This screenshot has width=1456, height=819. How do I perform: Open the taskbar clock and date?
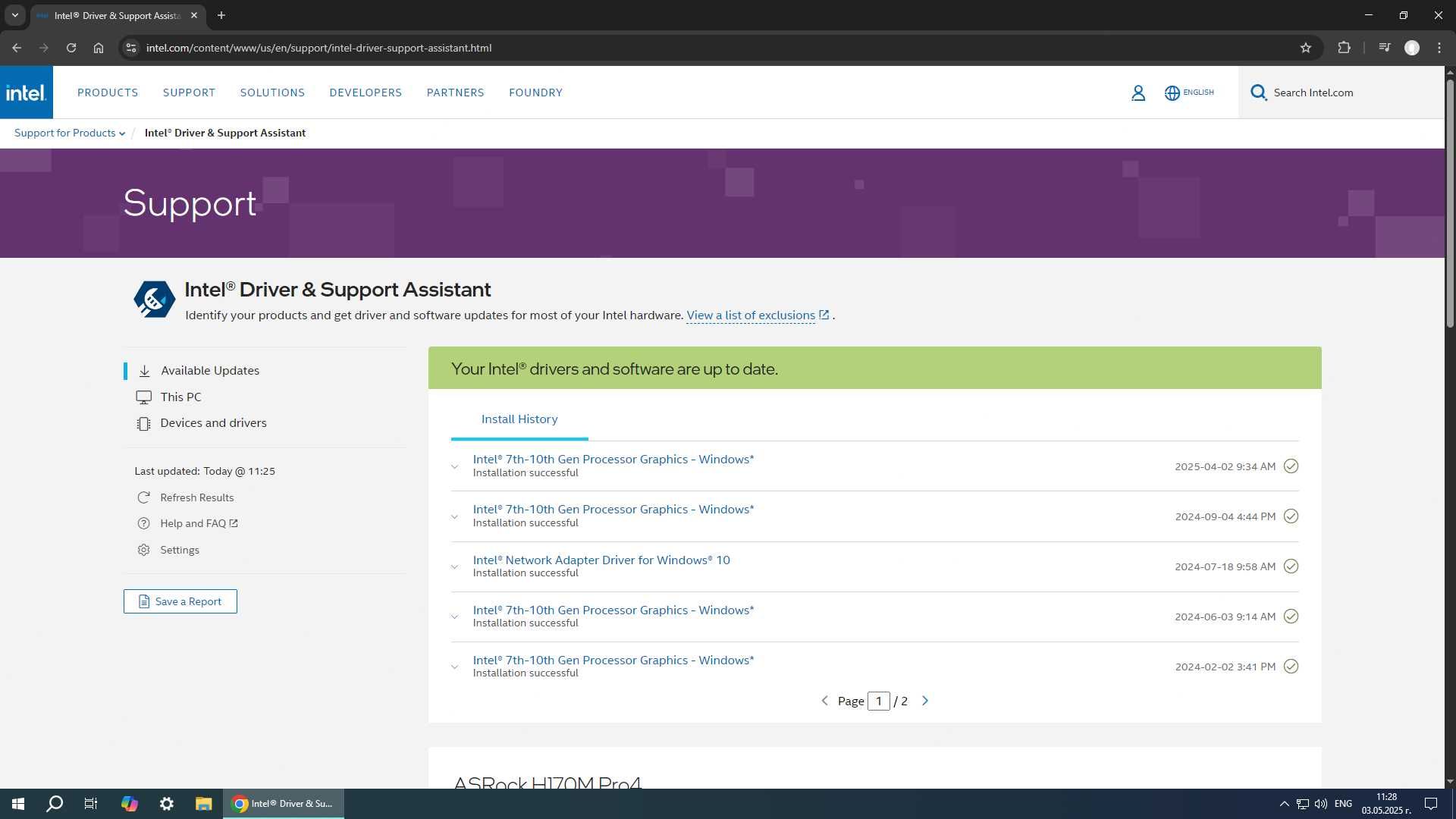(1385, 804)
